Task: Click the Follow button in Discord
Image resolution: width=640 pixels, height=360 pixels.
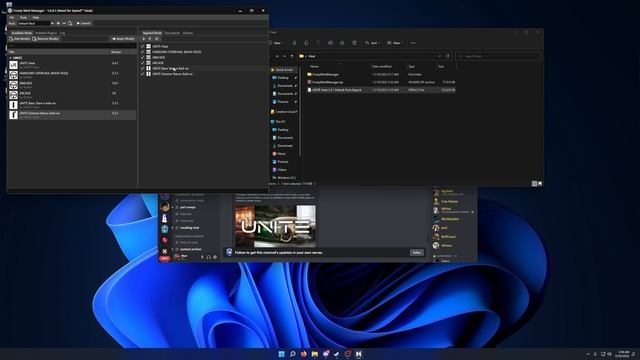Action: [416, 253]
